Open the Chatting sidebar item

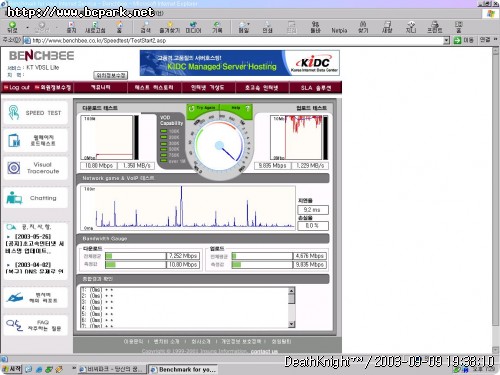(35, 198)
